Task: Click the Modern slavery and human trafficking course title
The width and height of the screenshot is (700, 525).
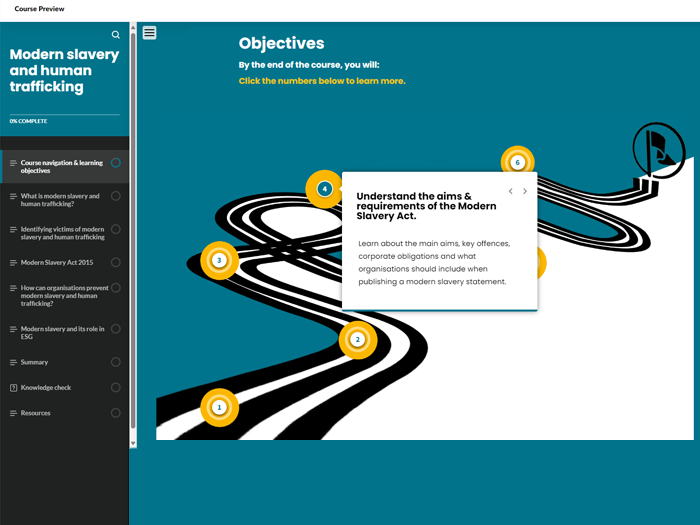Action: point(64,71)
